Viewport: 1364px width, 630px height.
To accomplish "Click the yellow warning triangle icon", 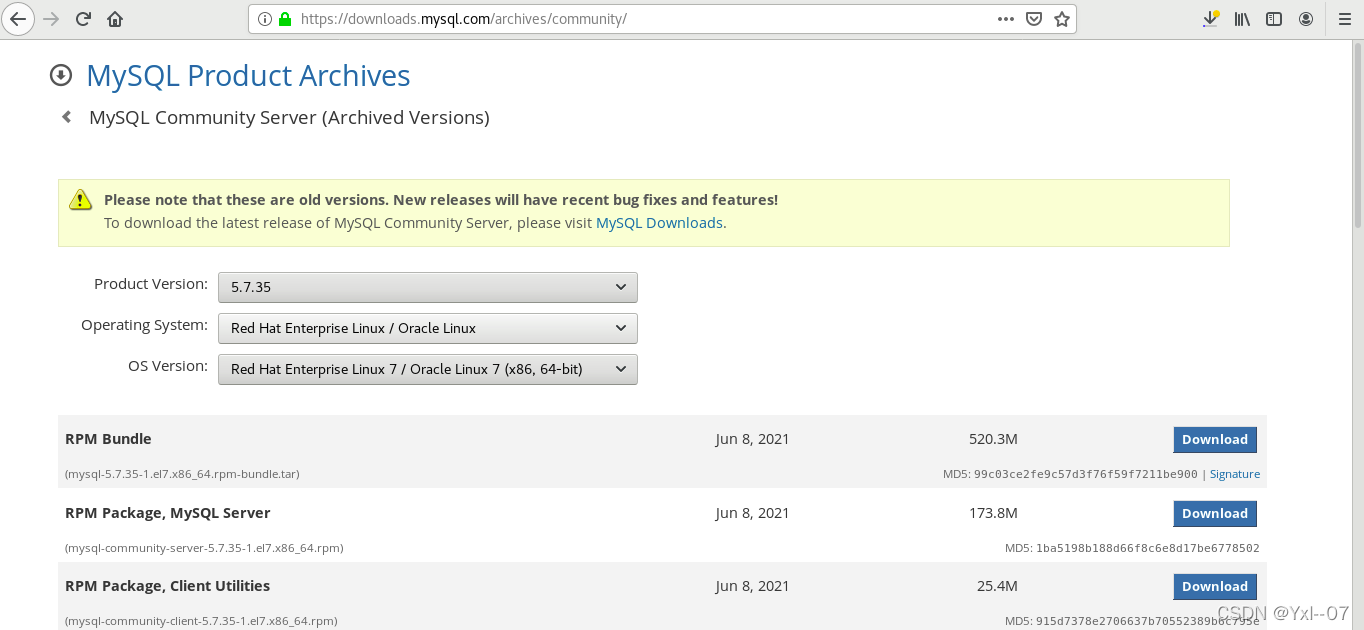I will coord(80,200).
